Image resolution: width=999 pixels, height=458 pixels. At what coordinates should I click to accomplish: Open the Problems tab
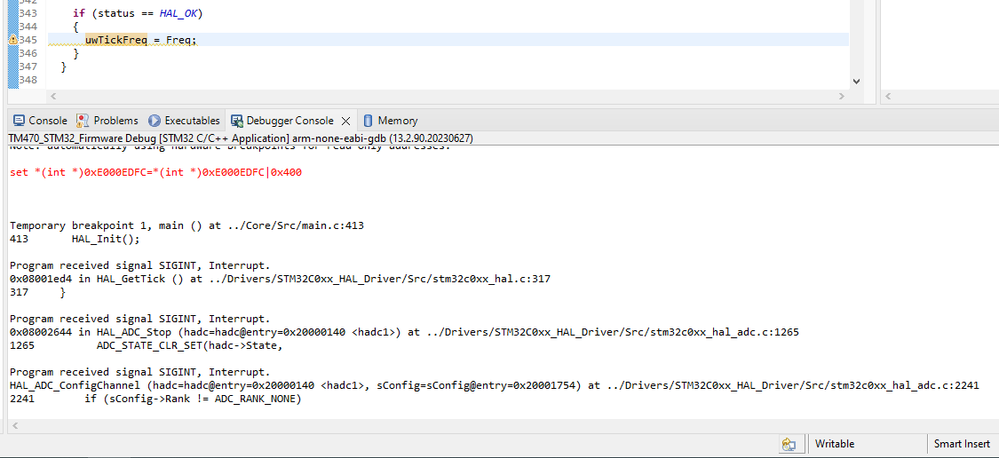pyautogui.click(x=107, y=120)
